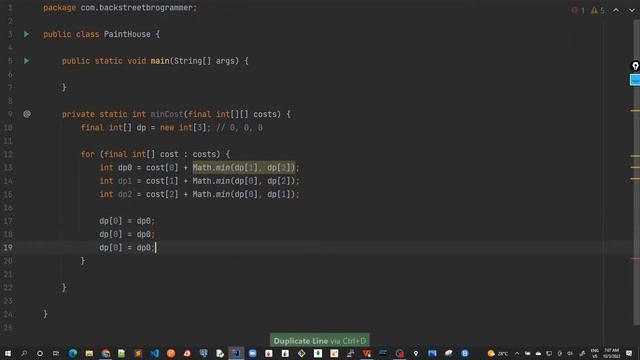Screen dimensions: 640x360
Task: Jump to next highlighted problem with down chevron
Action: [x=631, y=10]
